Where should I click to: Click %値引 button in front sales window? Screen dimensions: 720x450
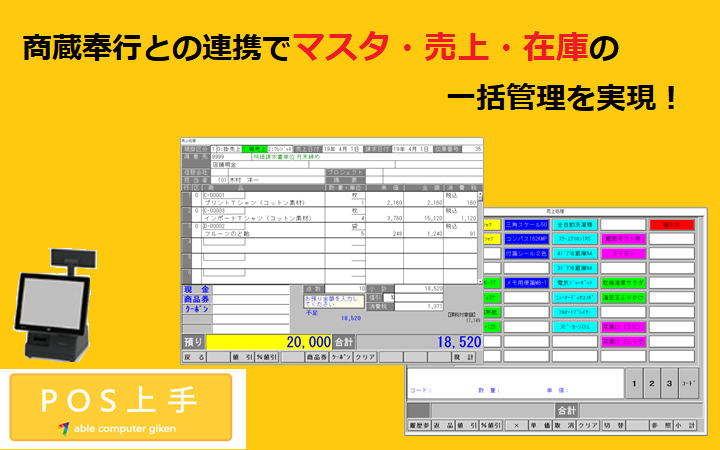pos(267,357)
